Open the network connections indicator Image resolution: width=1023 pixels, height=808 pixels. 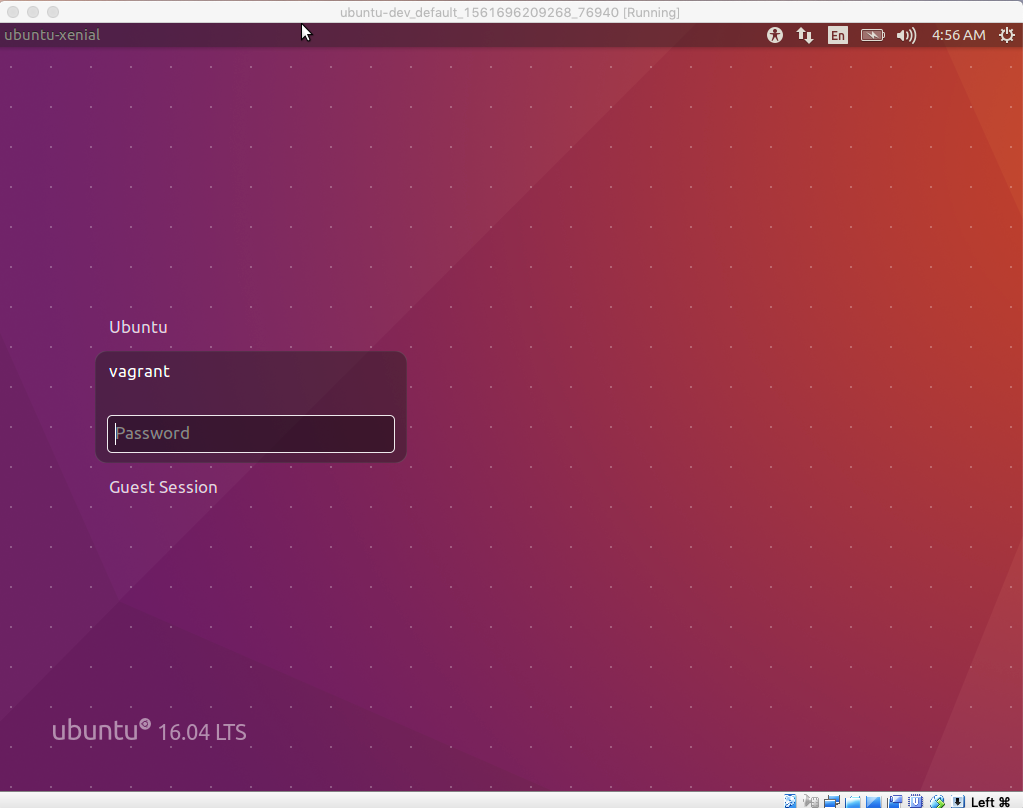pyautogui.click(x=805, y=35)
